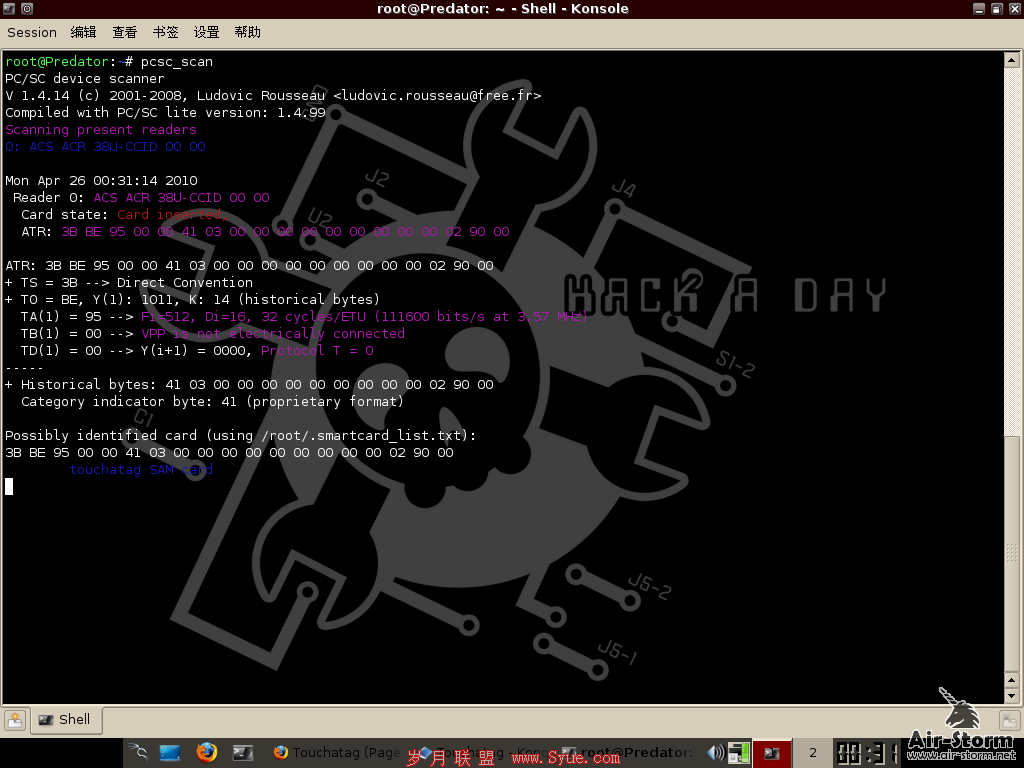Open the Session menu

pyautogui.click(x=31, y=32)
